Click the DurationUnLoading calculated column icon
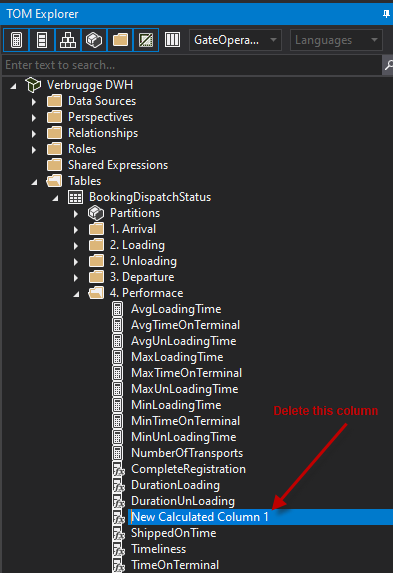393x573 pixels. tap(118, 502)
